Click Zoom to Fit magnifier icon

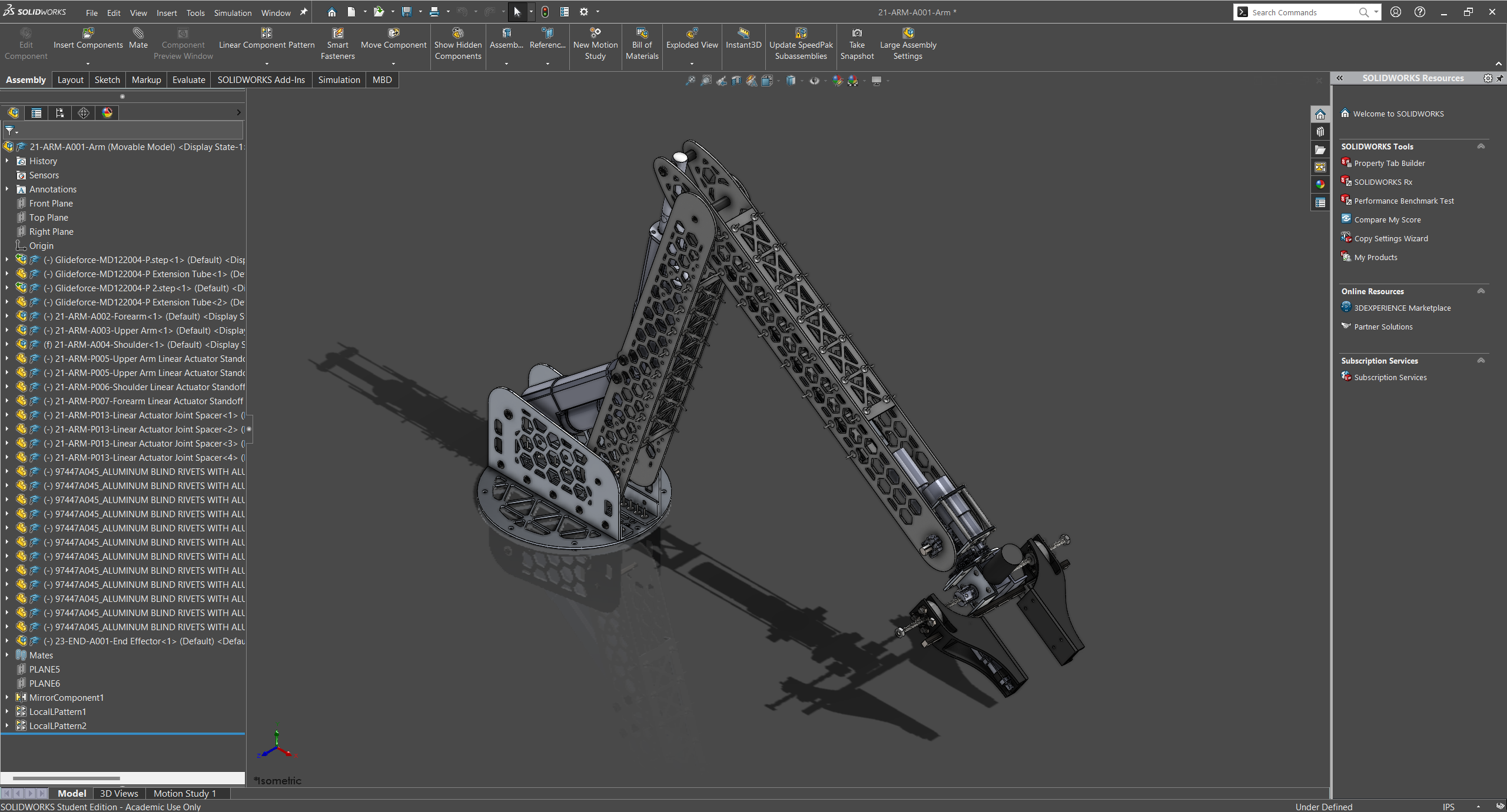click(x=691, y=81)
